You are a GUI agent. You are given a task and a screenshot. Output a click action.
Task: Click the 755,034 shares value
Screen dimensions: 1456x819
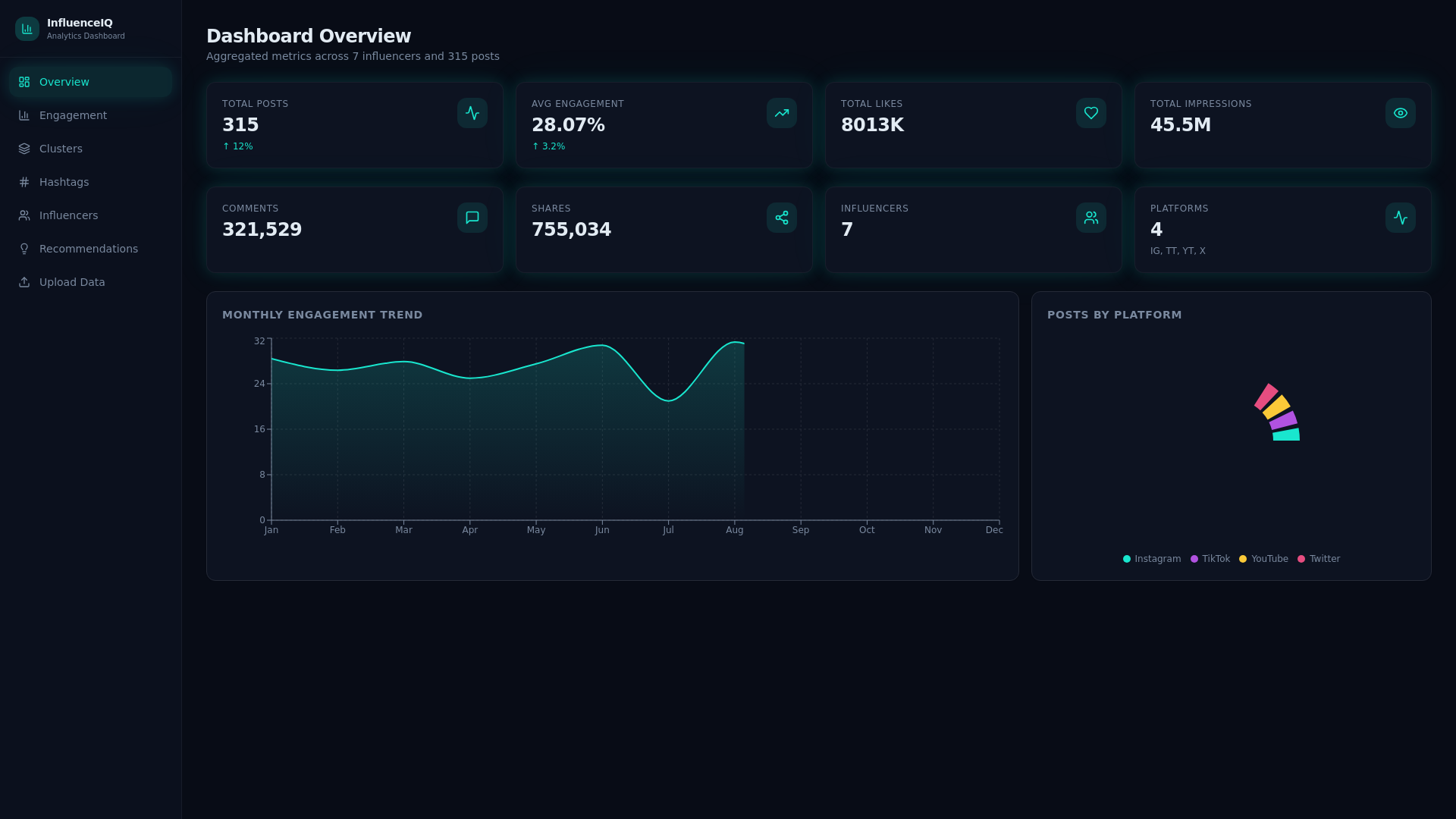click(571, 230)
